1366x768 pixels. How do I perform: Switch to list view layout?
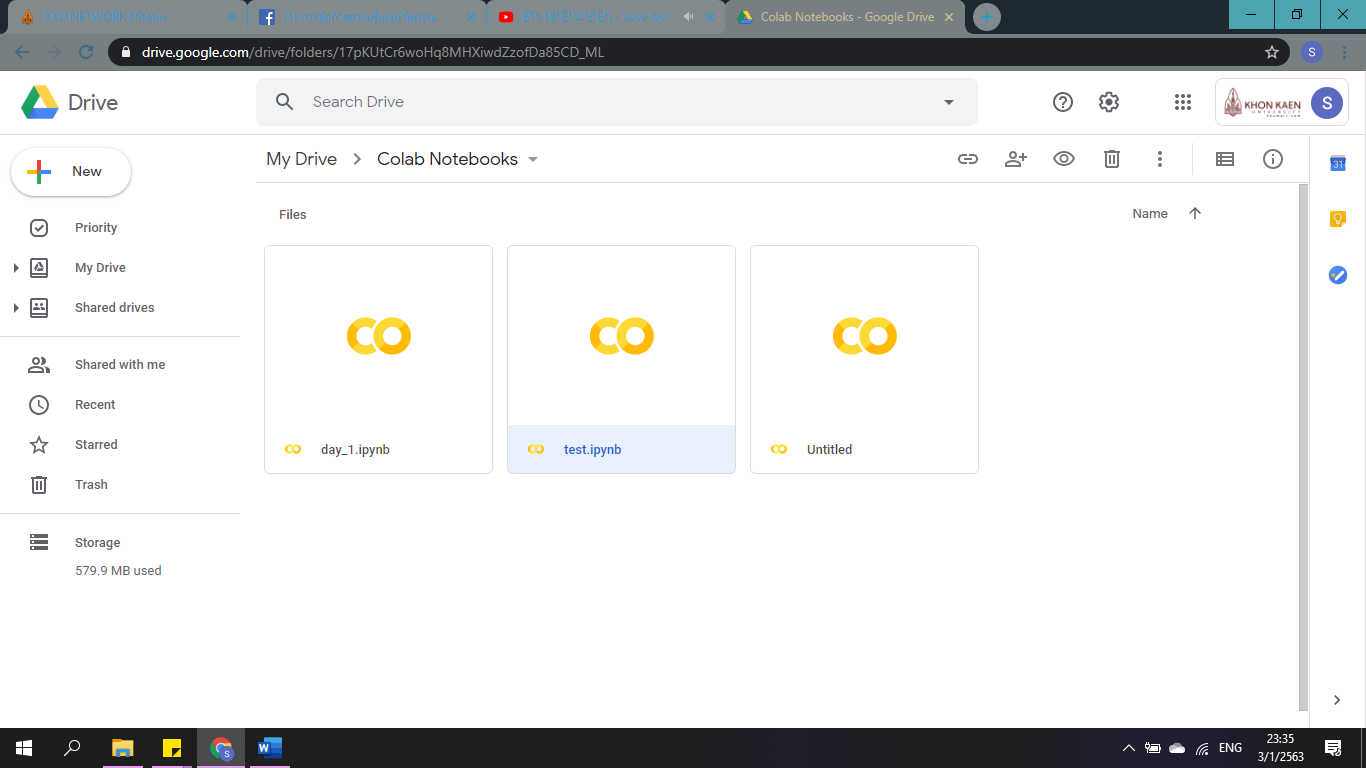point(1225,159)
